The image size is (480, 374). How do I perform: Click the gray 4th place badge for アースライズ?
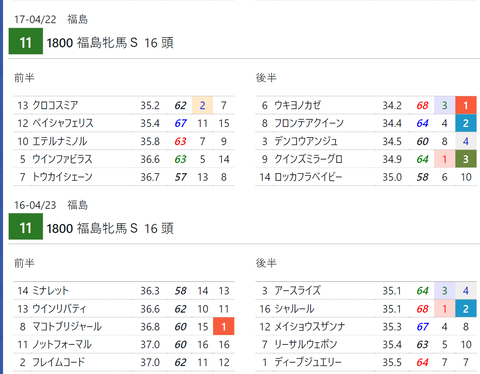tap(466, 291)
